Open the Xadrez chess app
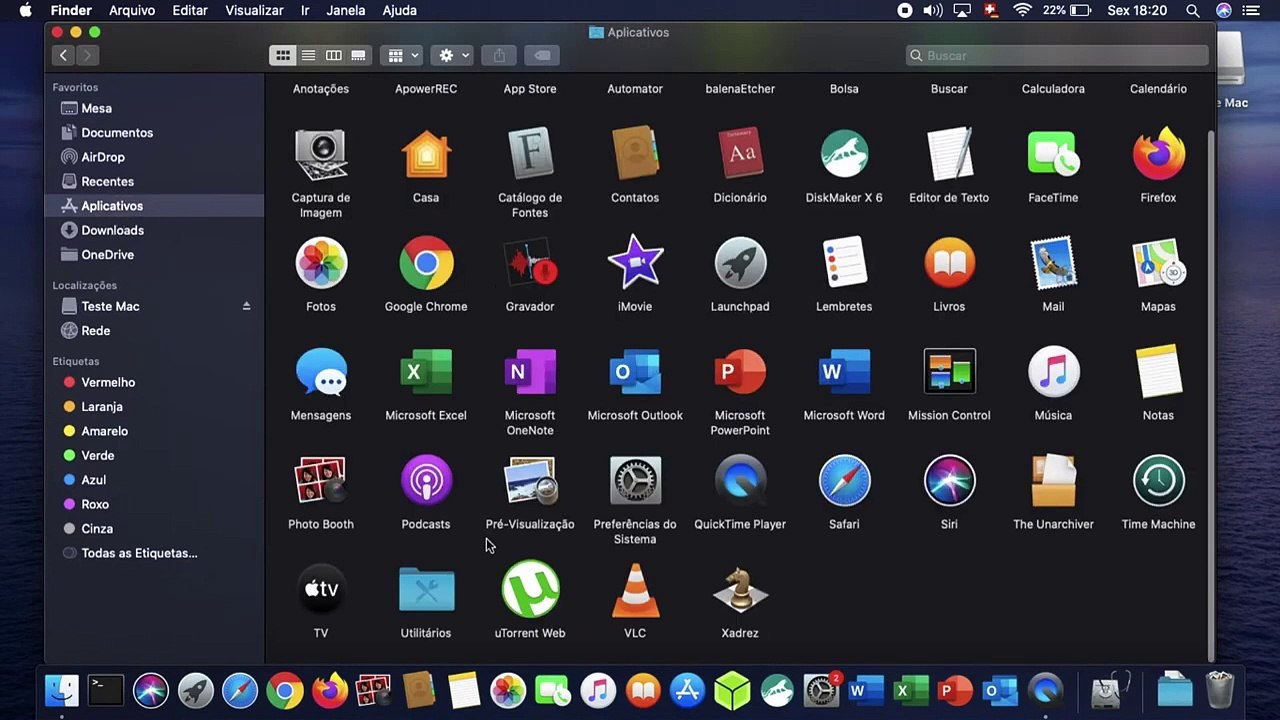1280x720 pixels. pos(740,591)
